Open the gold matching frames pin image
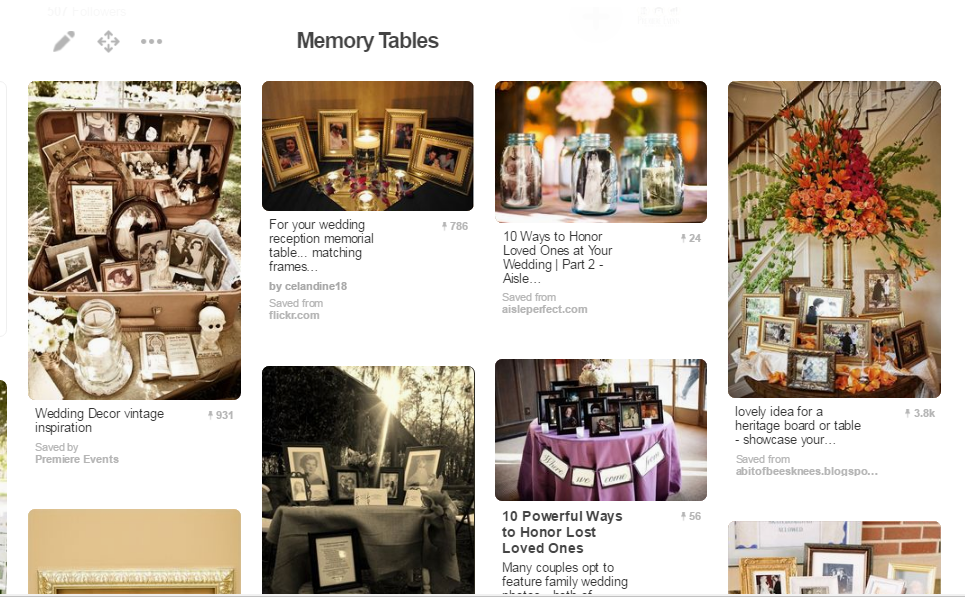This screenshot has width=965, height=597. pos(368,146)
